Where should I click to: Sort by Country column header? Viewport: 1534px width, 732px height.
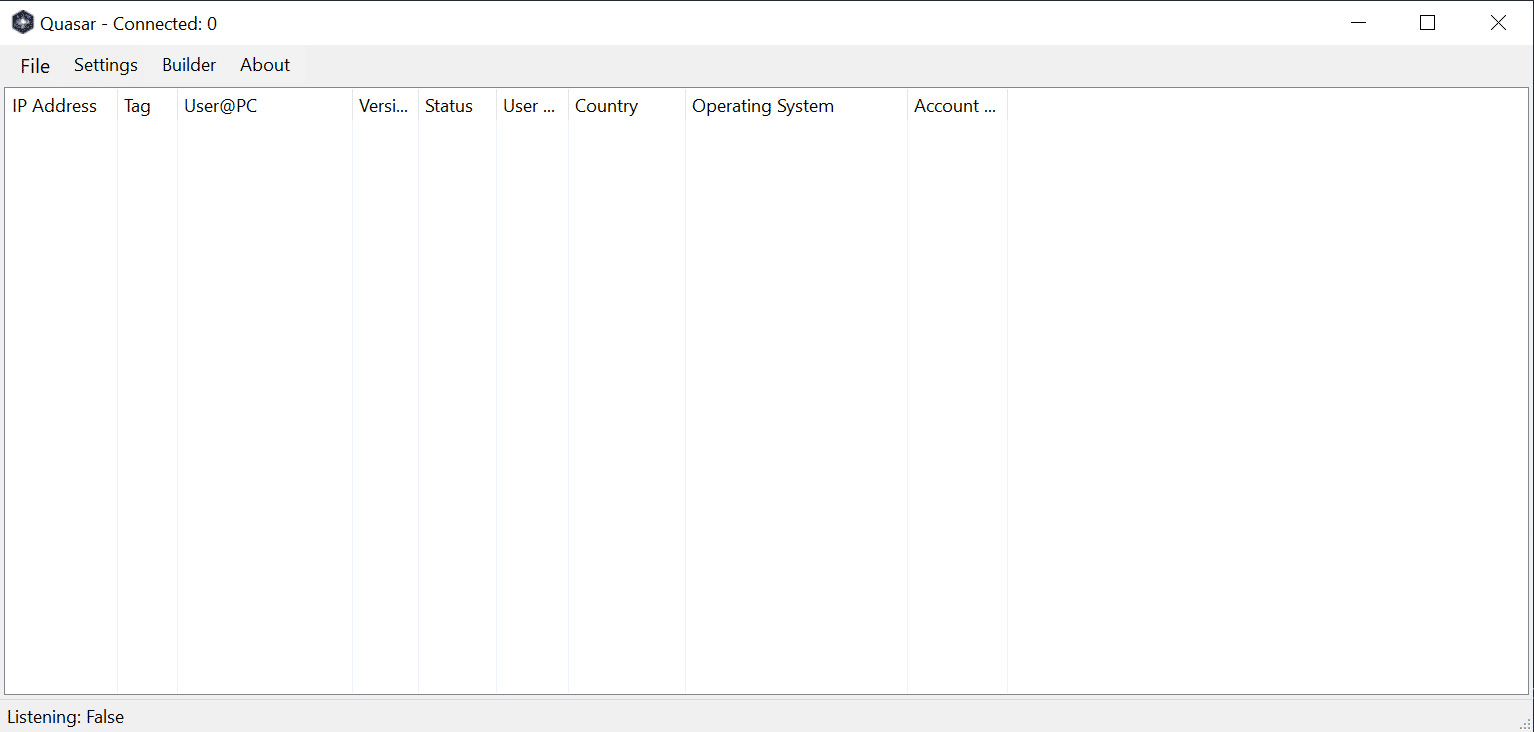point(627,106)
